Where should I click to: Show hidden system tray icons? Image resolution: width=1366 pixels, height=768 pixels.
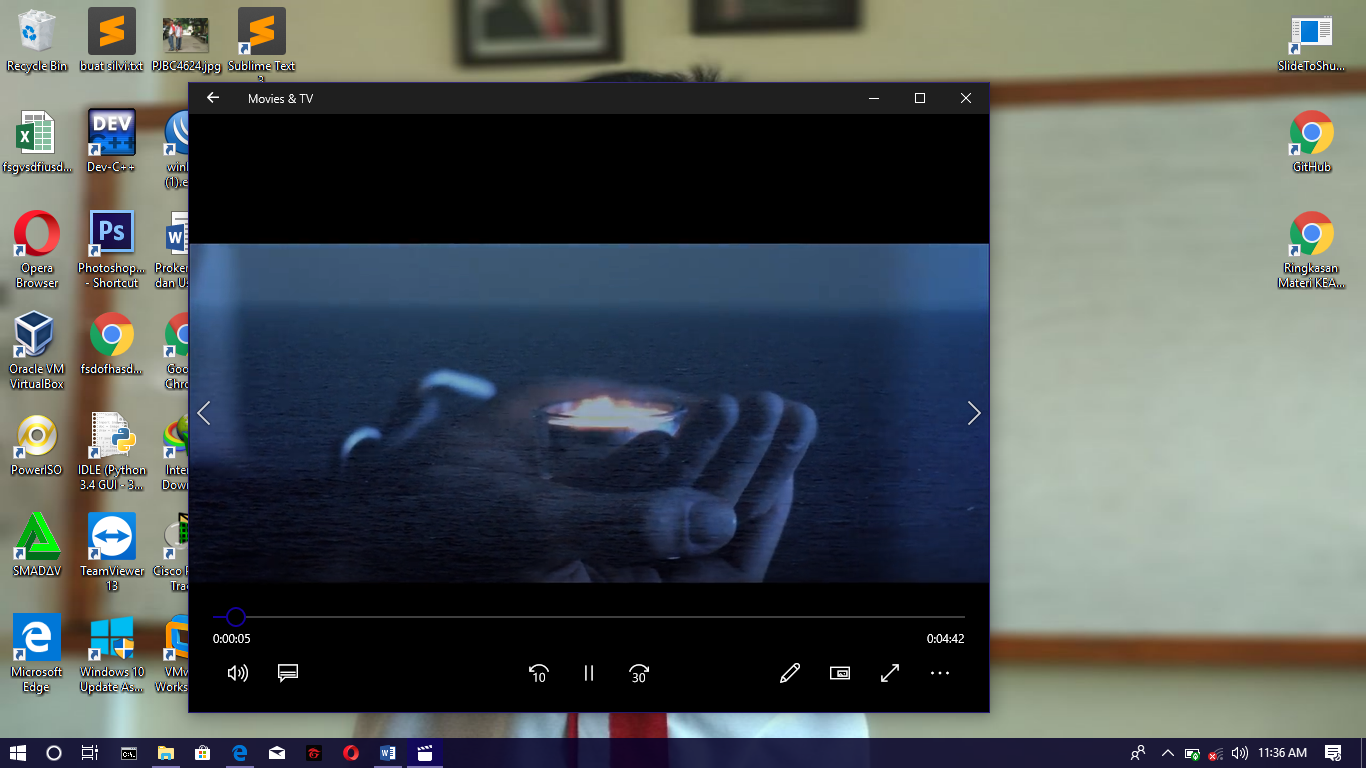coord(1167,753)
